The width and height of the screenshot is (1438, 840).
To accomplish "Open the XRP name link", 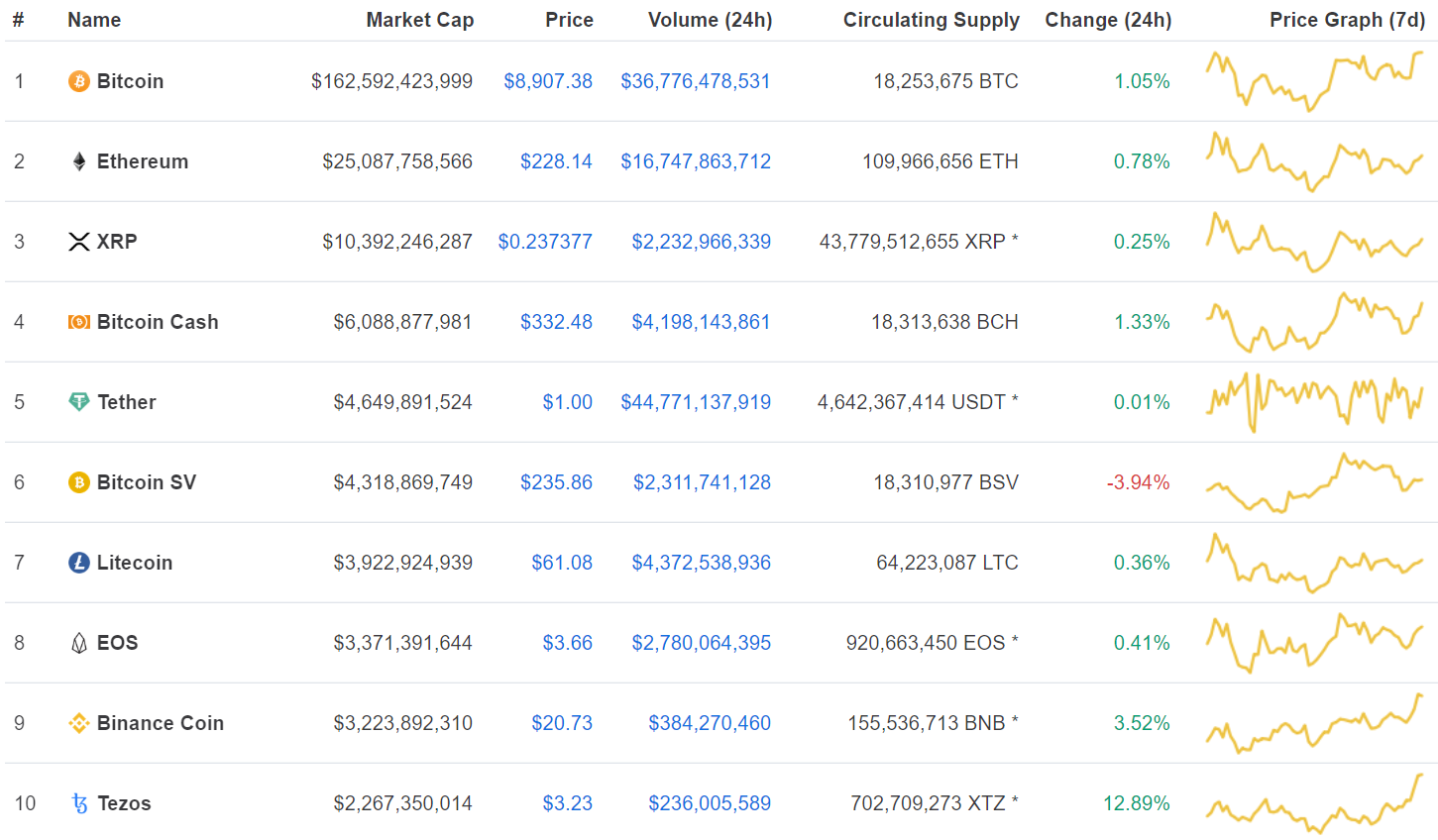I will 117,242.
